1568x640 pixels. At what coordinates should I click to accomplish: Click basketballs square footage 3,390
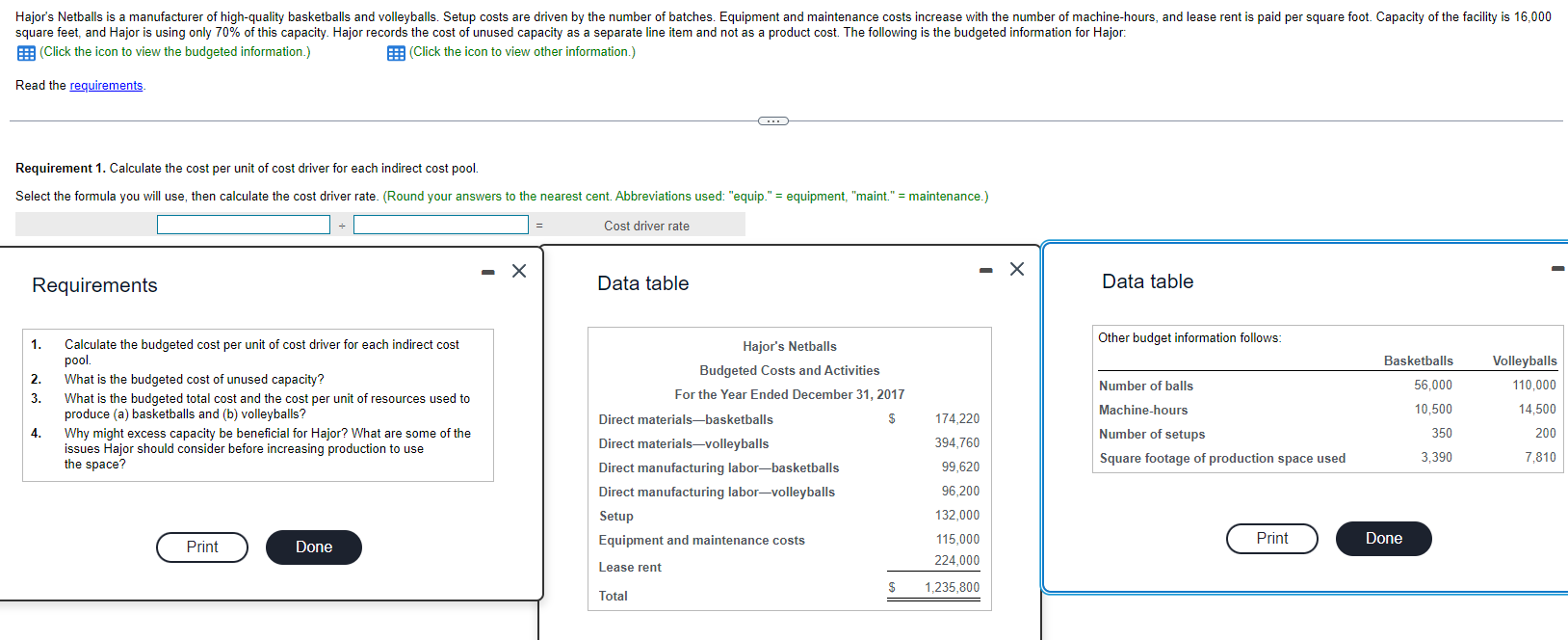click(1437, 458)
